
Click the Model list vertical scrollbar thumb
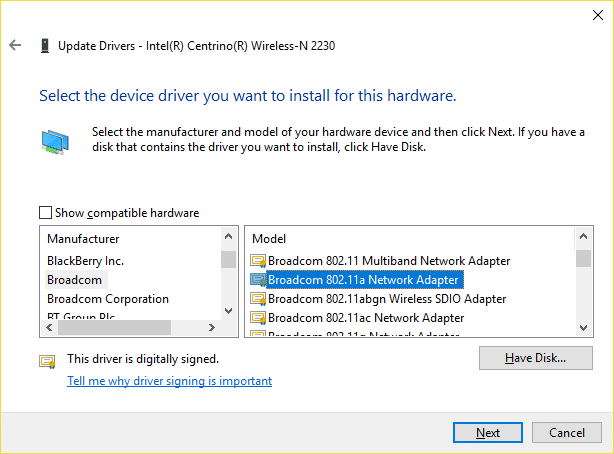[x=583, y=259]
